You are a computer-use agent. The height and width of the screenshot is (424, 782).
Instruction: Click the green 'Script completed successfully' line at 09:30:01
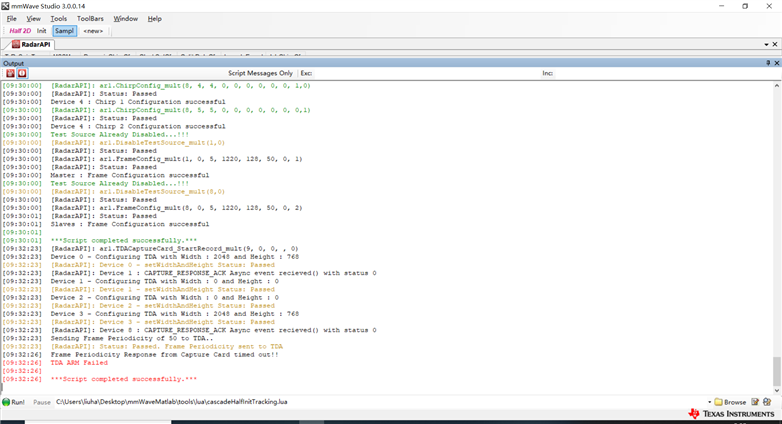tap(124, 240)
